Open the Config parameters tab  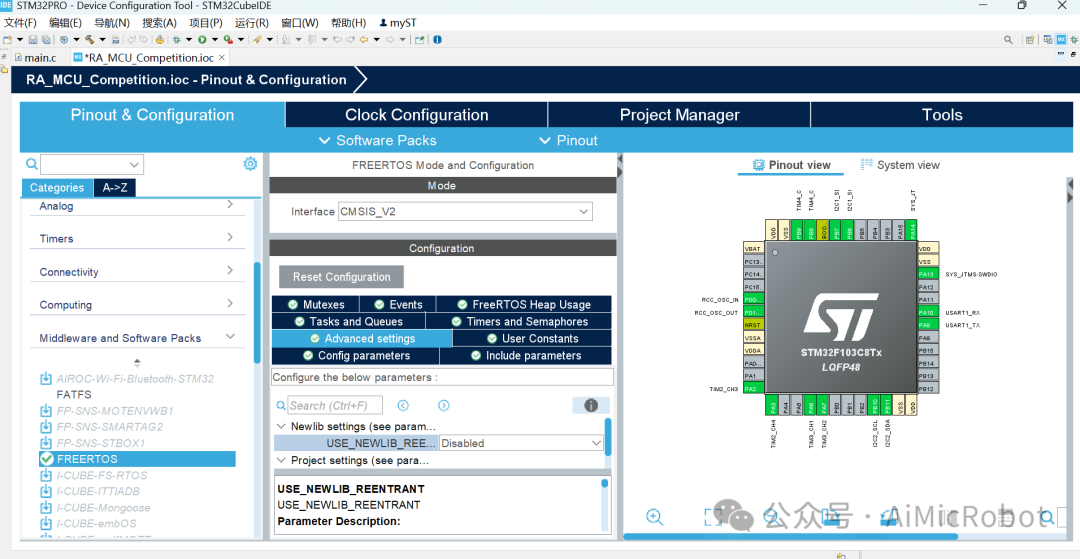(355, 356)
